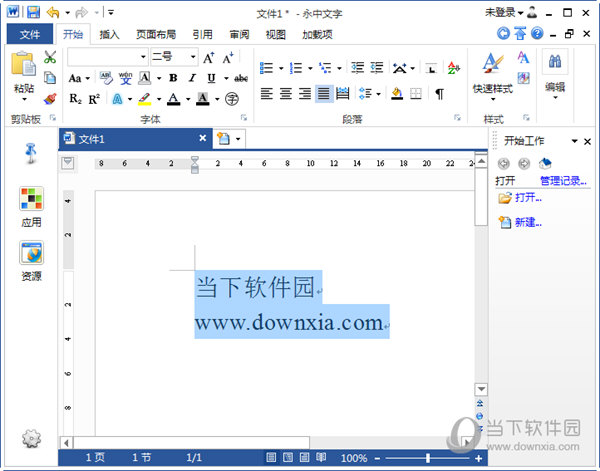Screen dimensions: 600x471
Task: Zoom out with the minus button
Action: (x=377, y=458)
